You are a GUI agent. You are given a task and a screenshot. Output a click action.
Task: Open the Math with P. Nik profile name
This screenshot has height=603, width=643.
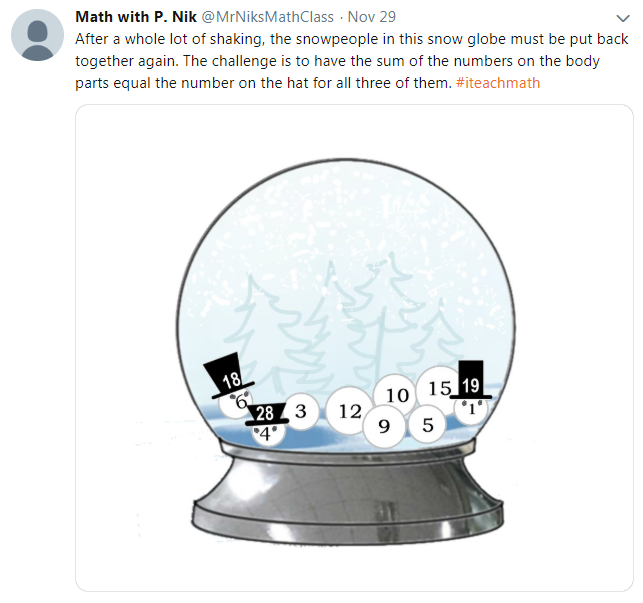point(136,17)
